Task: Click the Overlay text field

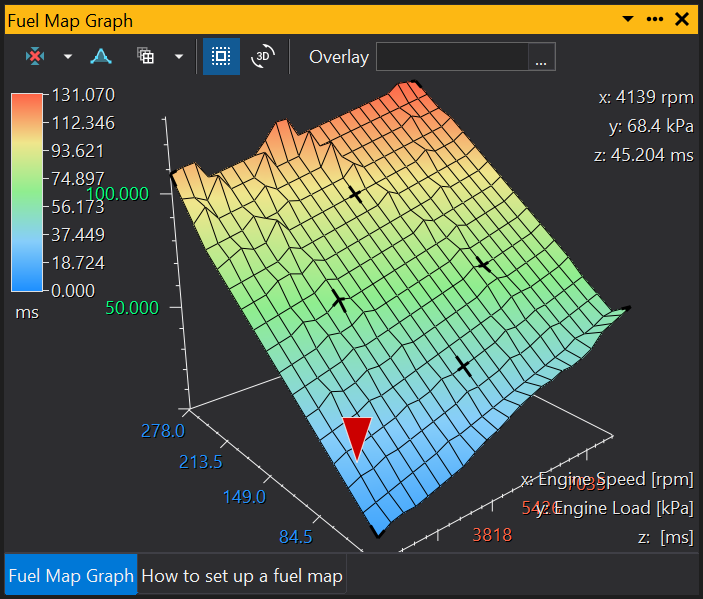Action: pos(451,57)
